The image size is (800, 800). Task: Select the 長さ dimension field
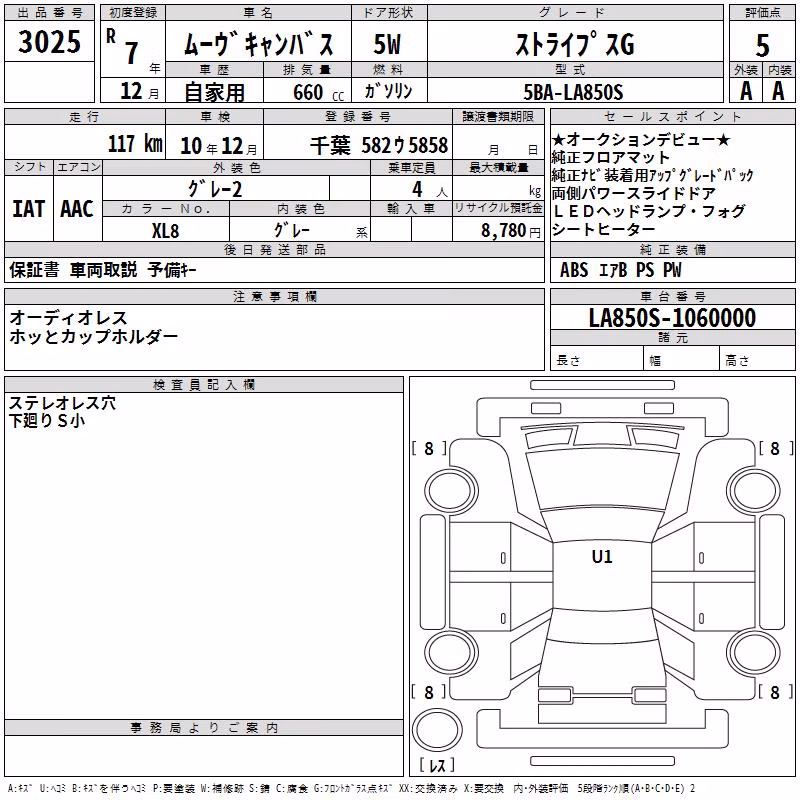tap(596, 358)
